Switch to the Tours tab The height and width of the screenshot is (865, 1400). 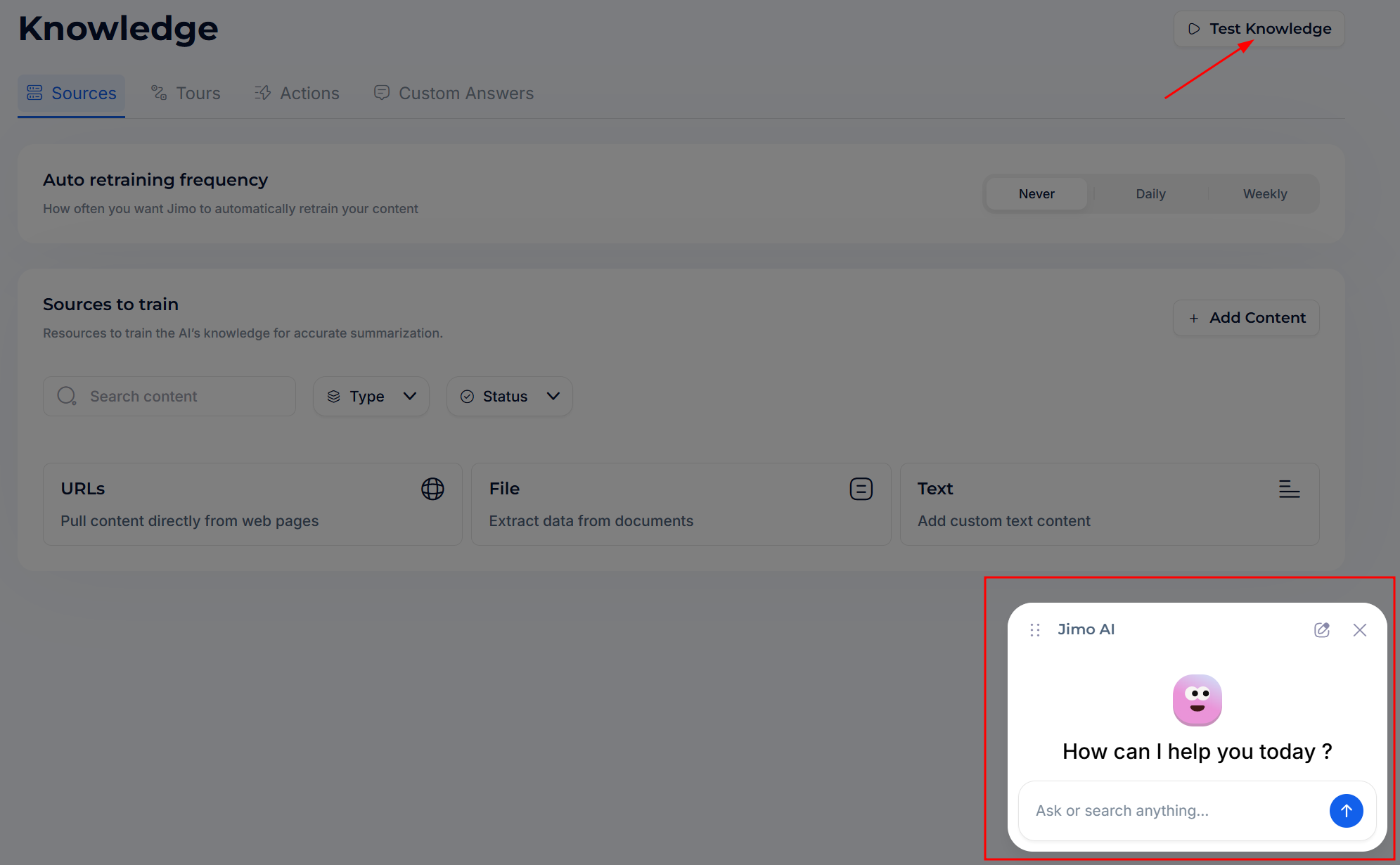[186, 94]
